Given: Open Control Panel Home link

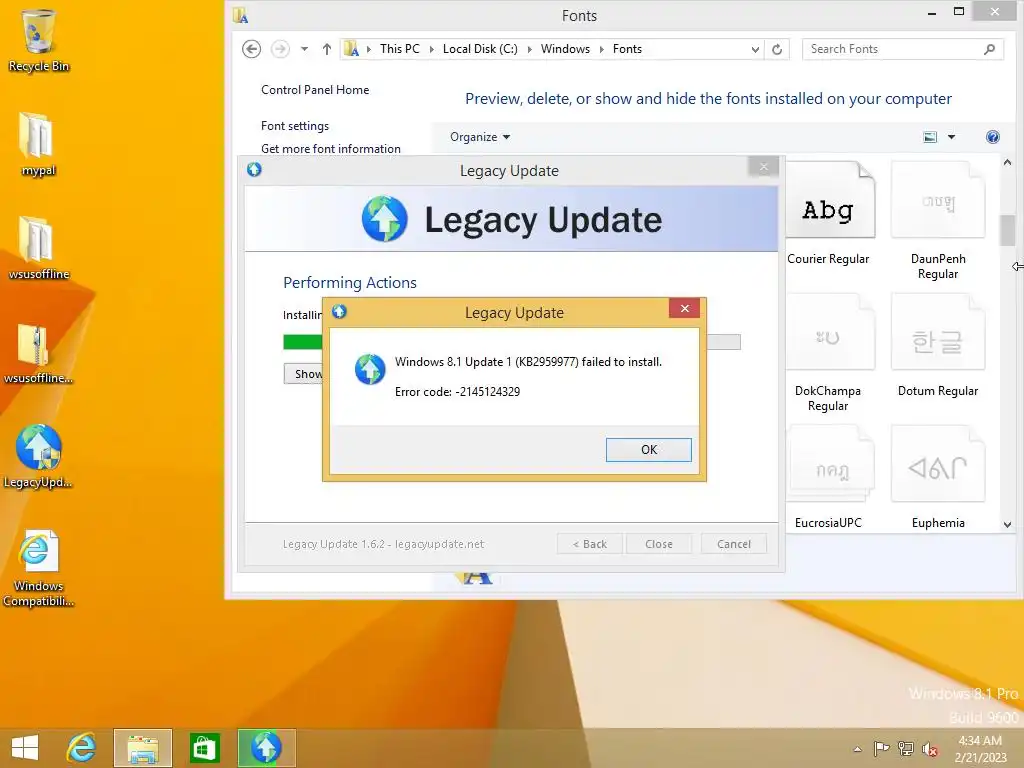Looking at the screenshot, I should [315, 90].
